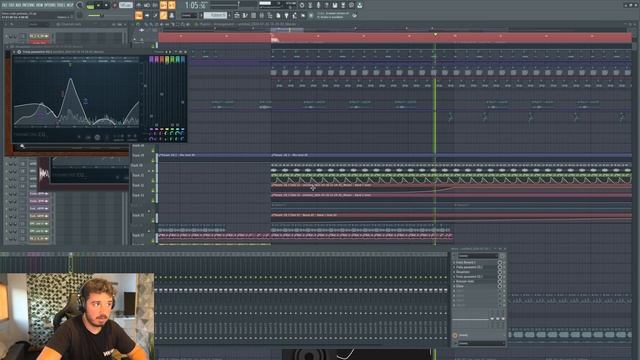Click the microphone audio recording icon
The image size is (640, 360).
[x=318, y=5]
